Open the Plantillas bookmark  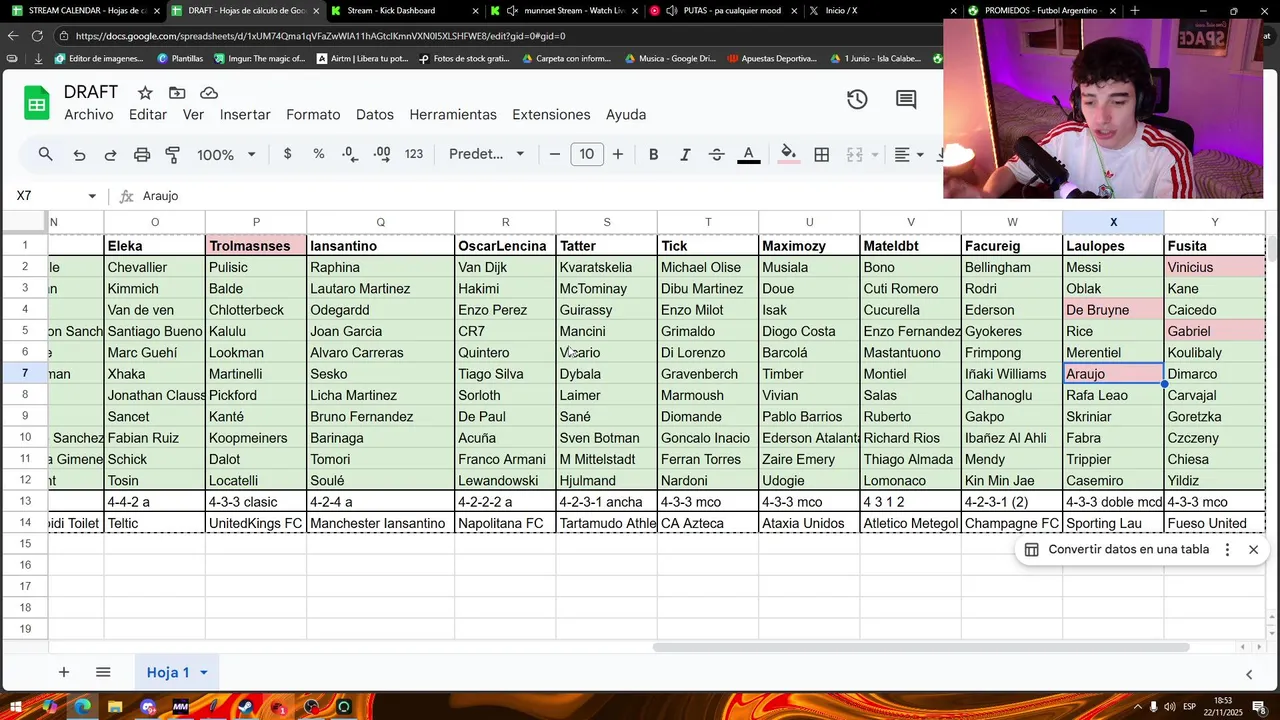pos(180,59)
